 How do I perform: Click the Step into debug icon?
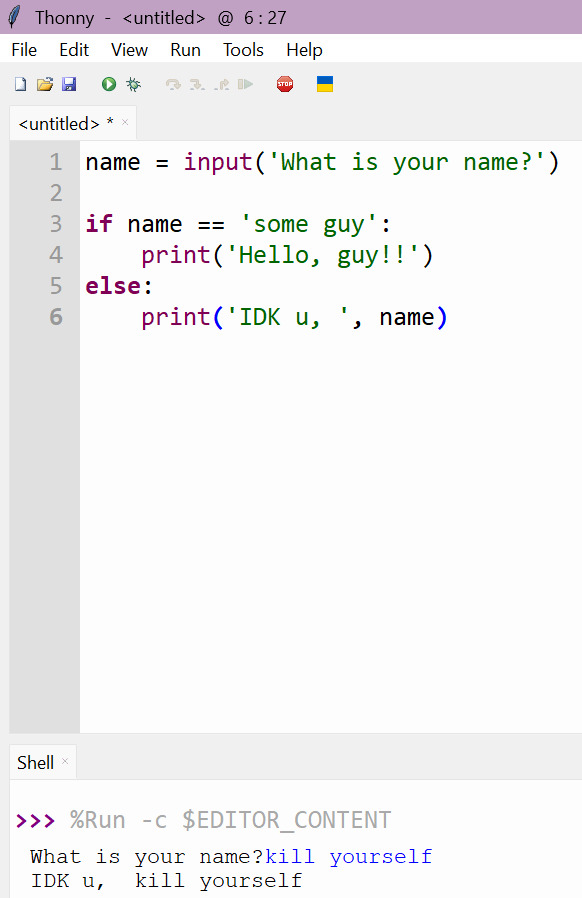tap(197, 85)
